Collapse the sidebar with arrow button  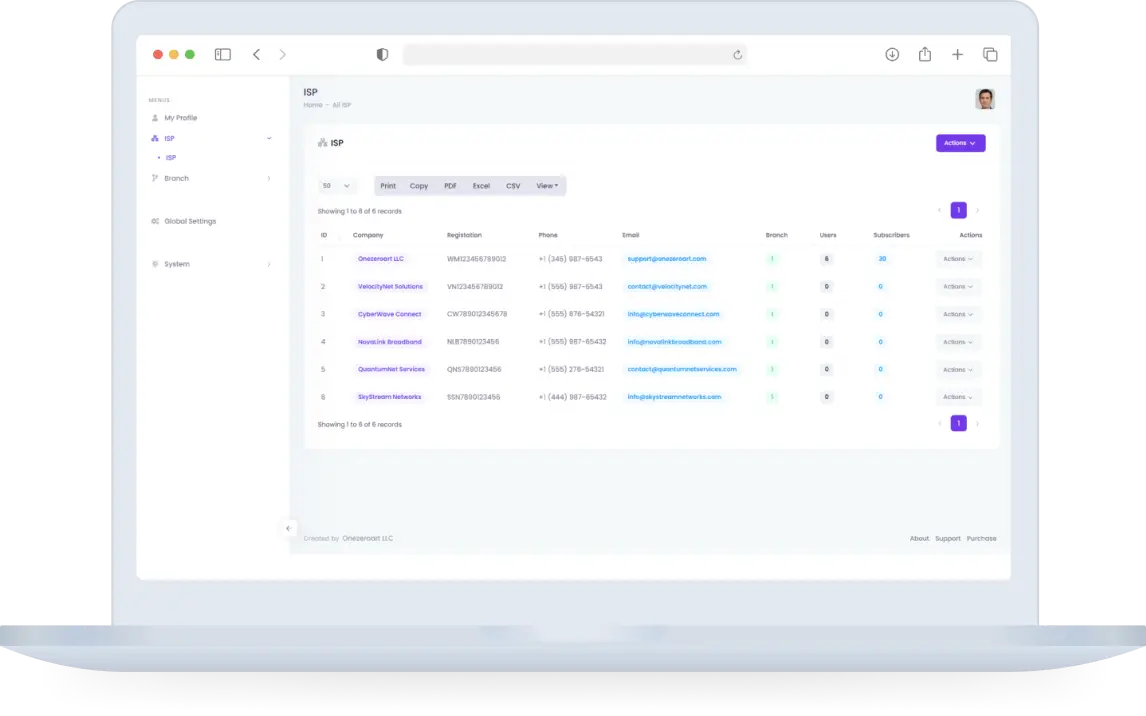click(288, 528)
